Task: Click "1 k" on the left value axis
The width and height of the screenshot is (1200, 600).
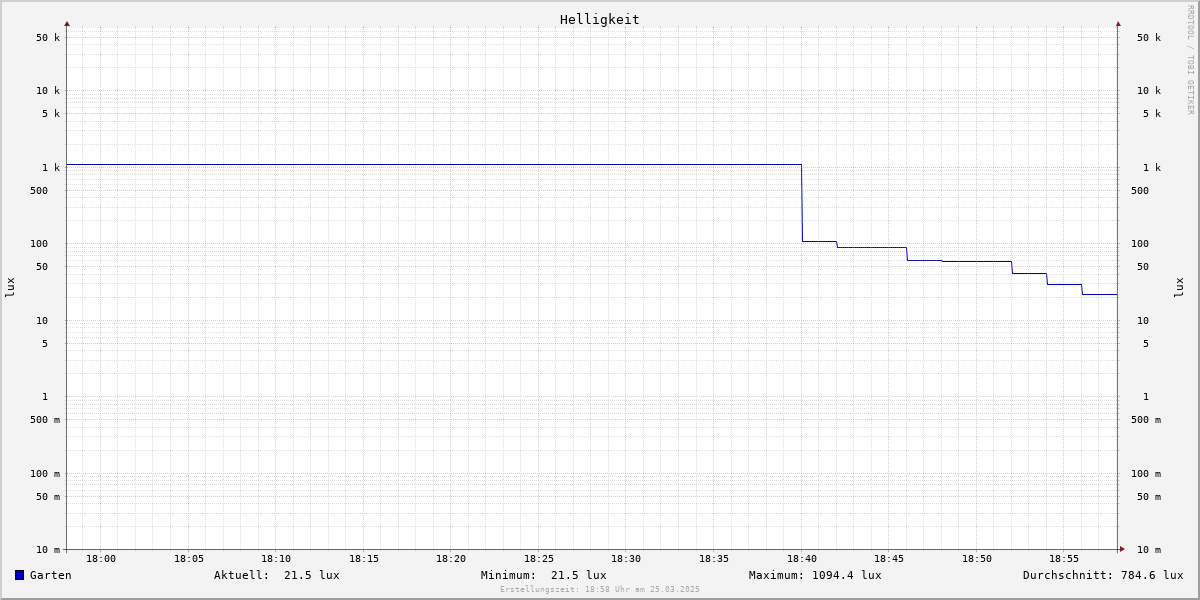Action: (x=51, y=168)
